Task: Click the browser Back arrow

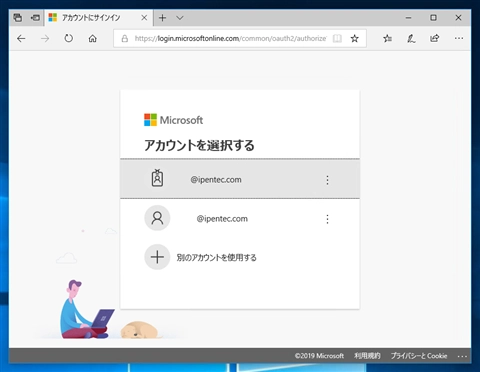Action: pyautogui.click(x=21, y=39)
